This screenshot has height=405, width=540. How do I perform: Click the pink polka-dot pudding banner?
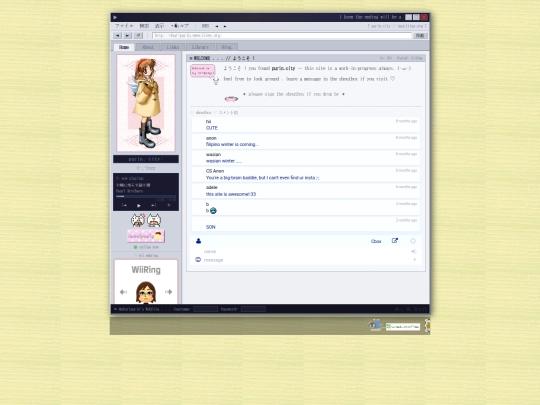point(146,236)
